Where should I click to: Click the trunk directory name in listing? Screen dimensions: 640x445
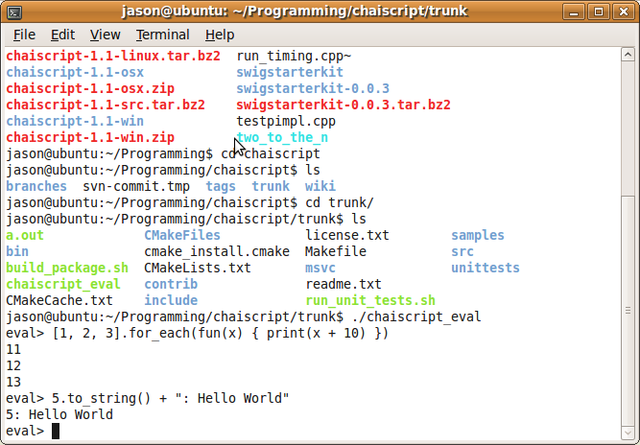click(271, 186)
